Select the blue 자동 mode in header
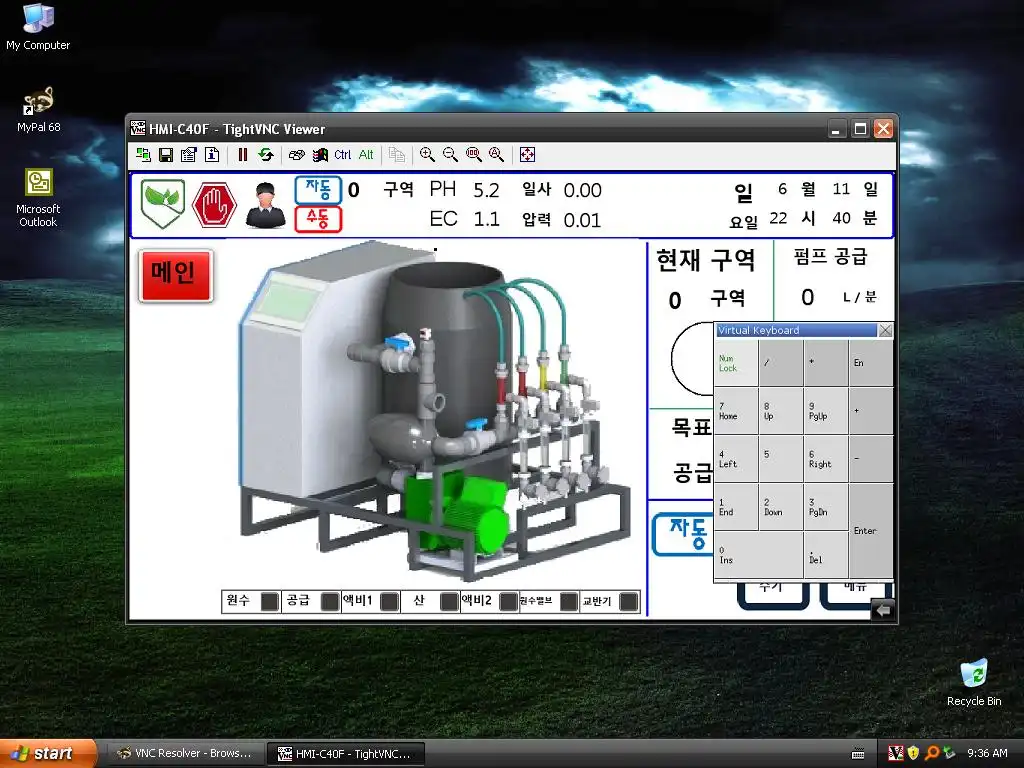Screen dimensions: 1024x768 (318, 189)
